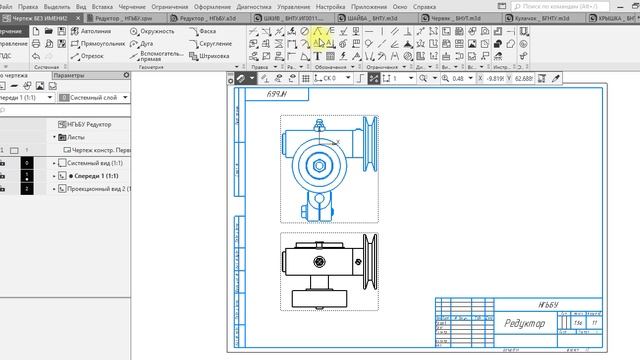Open the Справка menu
The image size is (640, 360).
point(424,7)
